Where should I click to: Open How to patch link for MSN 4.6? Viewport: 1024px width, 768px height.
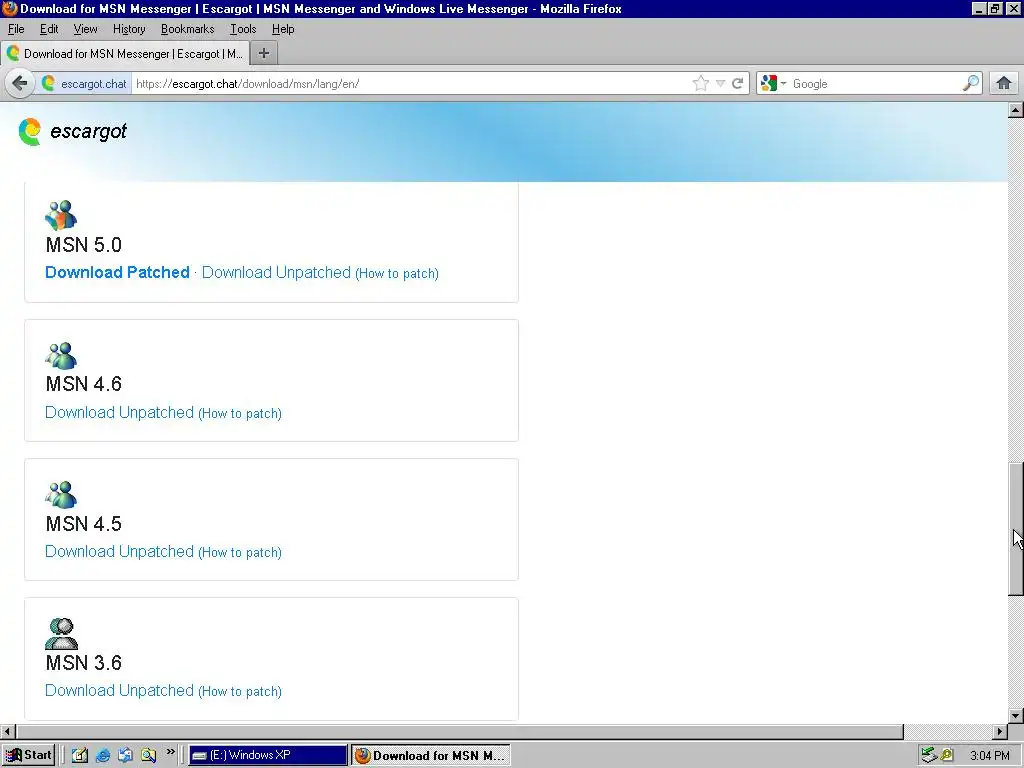click(240, 413)
